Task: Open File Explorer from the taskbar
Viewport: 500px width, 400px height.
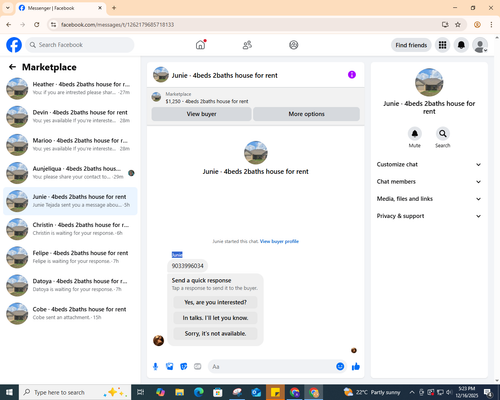Action: 179,392
